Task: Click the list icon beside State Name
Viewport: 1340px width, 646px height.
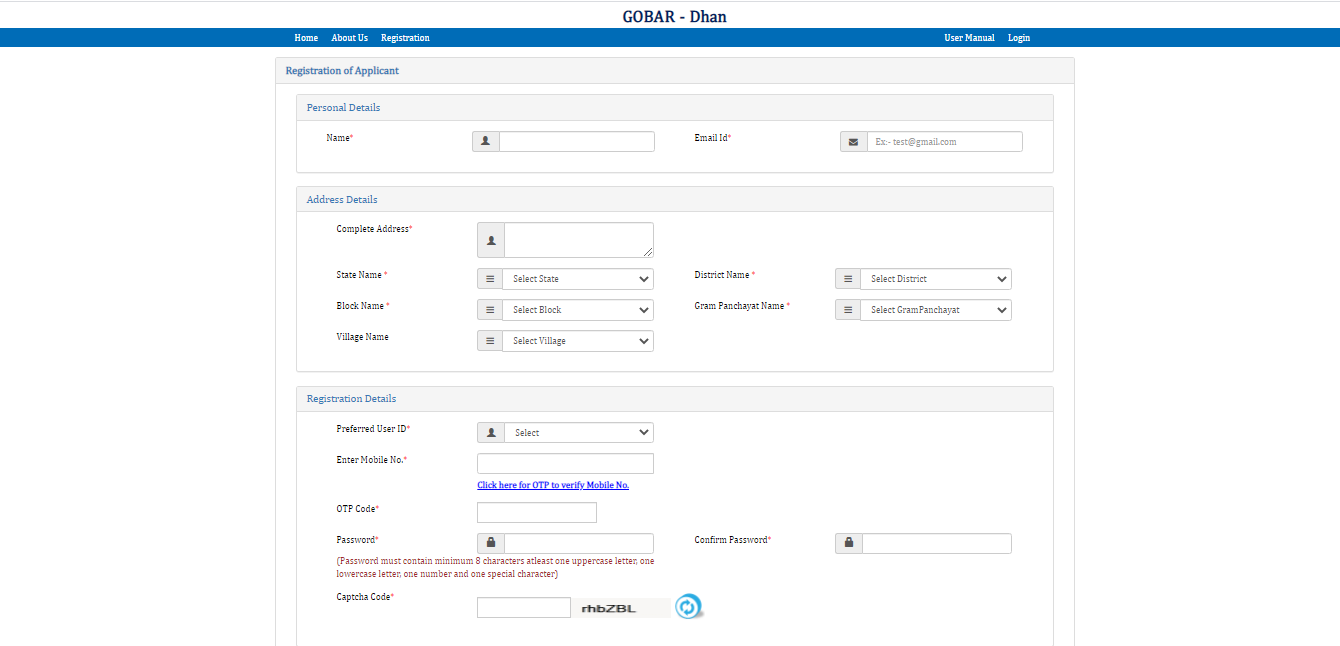Action: (x=490, y=279)
